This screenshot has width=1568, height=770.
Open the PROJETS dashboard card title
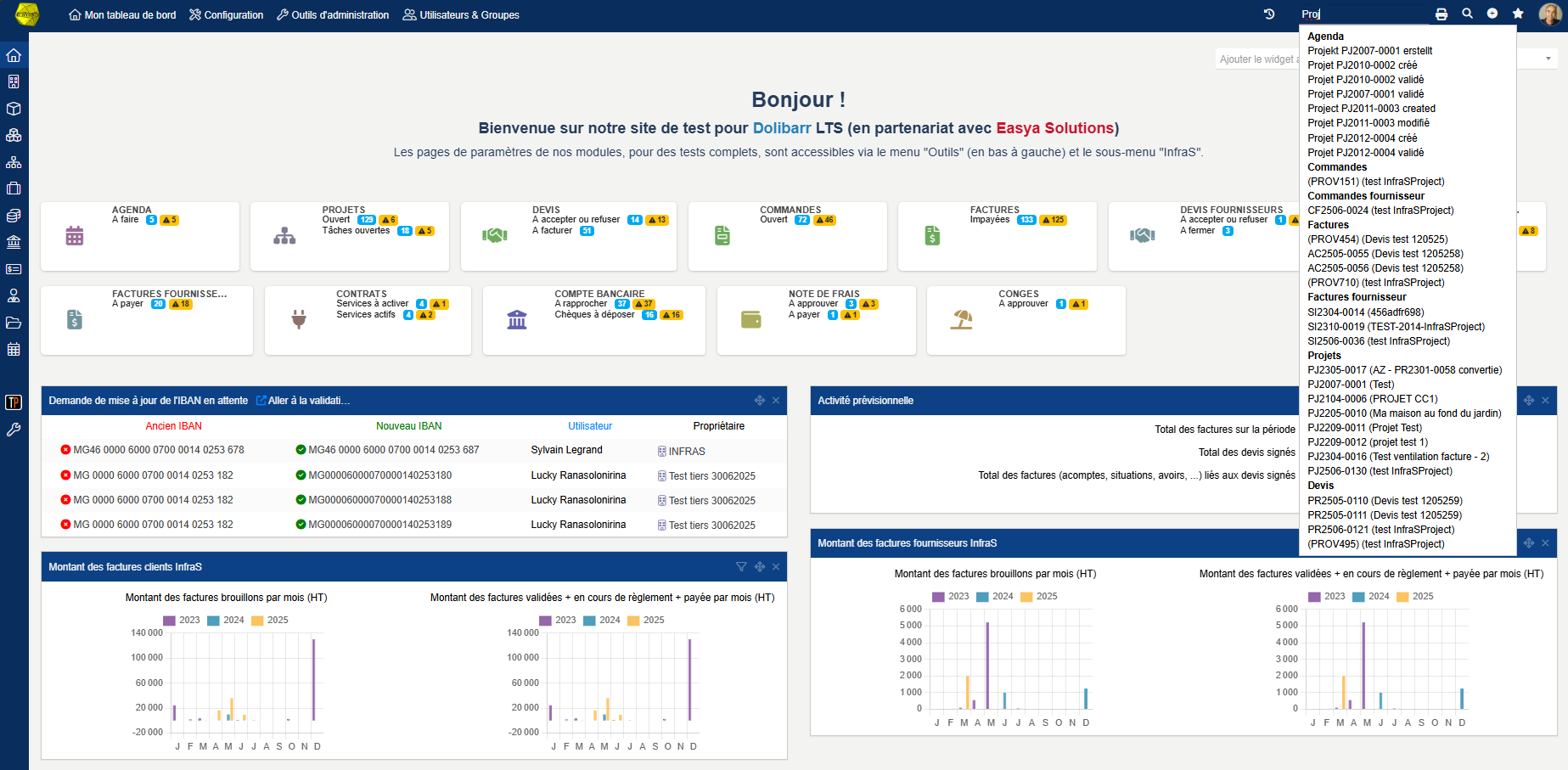coord(344,210)
